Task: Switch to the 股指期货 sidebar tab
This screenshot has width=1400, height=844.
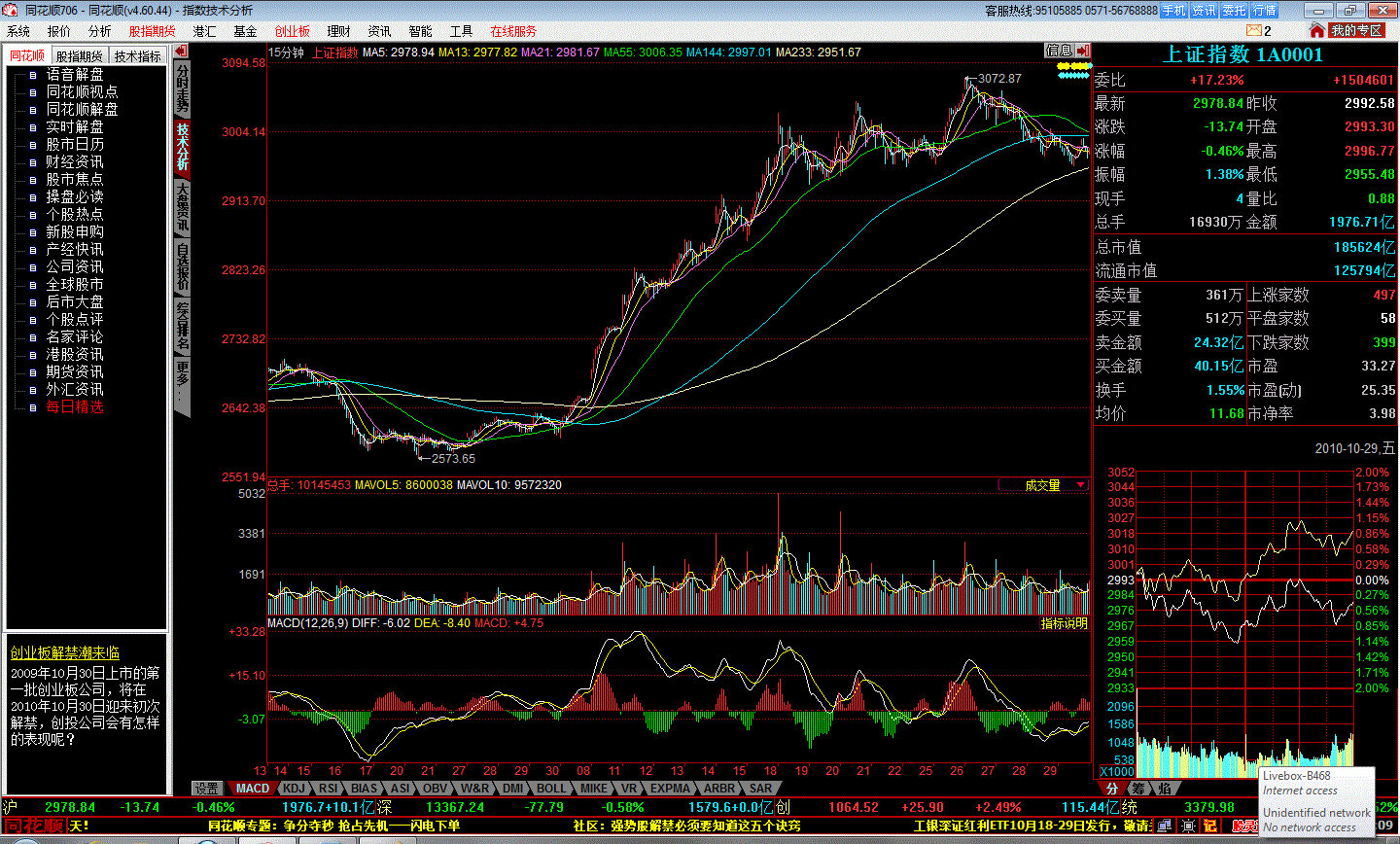Action: (x=79, y=56)
